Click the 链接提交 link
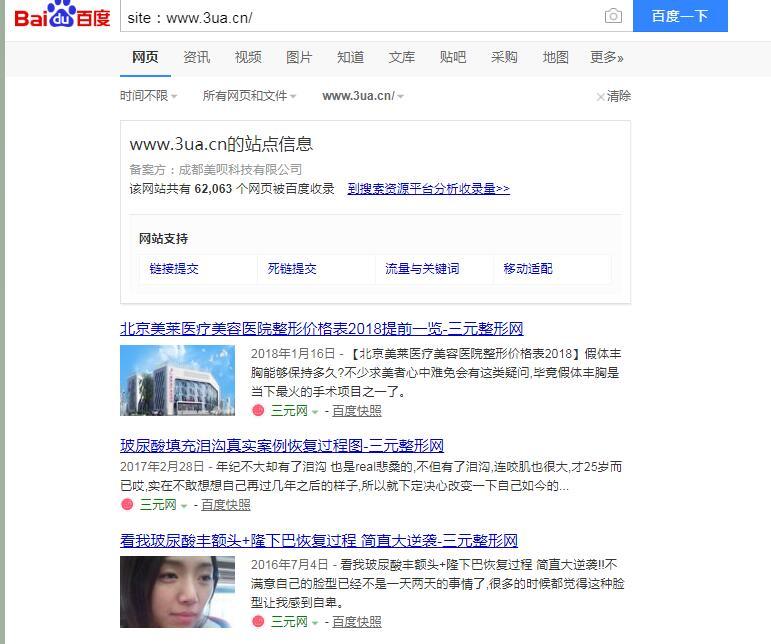The width and height of the screenshot is (771, 644). coord(174,268)
